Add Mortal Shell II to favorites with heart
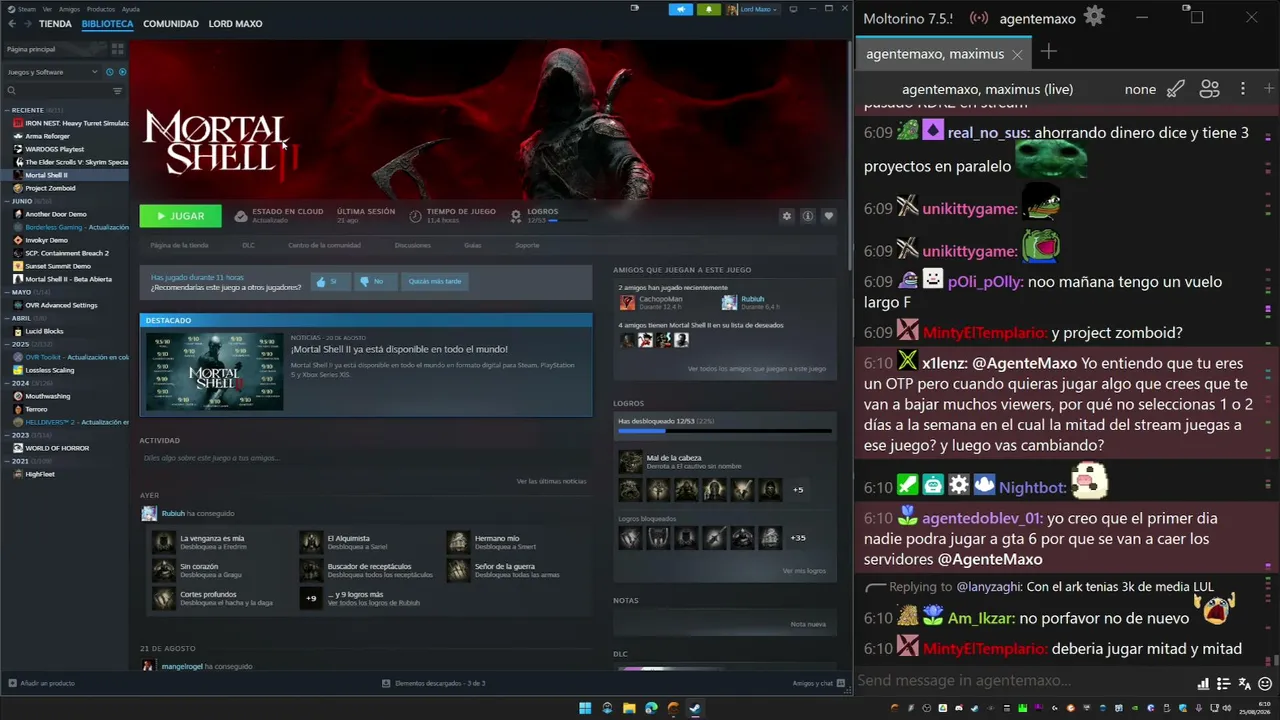This screenshot has height=720, width=1280. click(x=829, y=216)
